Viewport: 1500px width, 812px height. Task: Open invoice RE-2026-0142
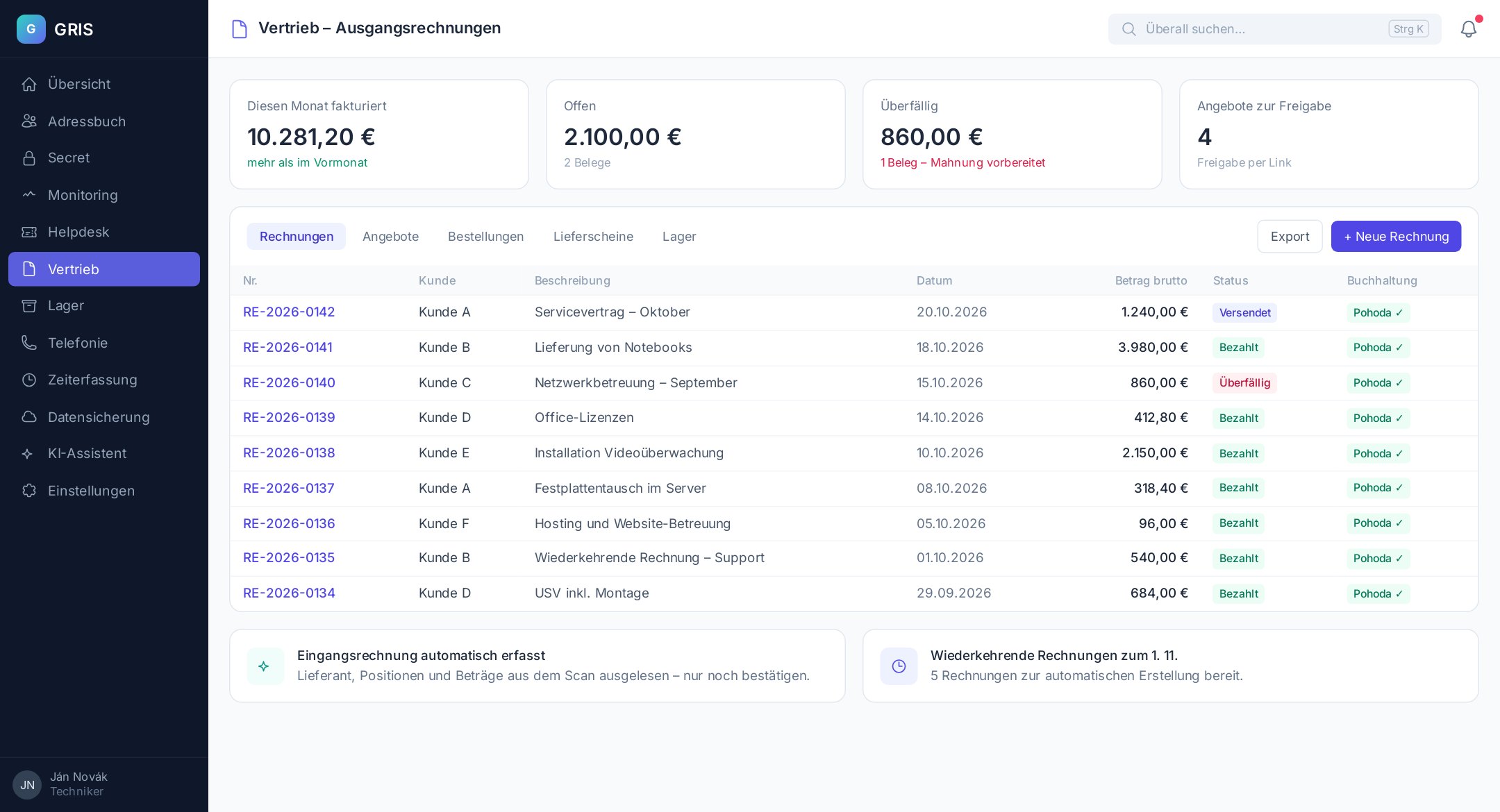pyautogui.click(x=289, y=312)
